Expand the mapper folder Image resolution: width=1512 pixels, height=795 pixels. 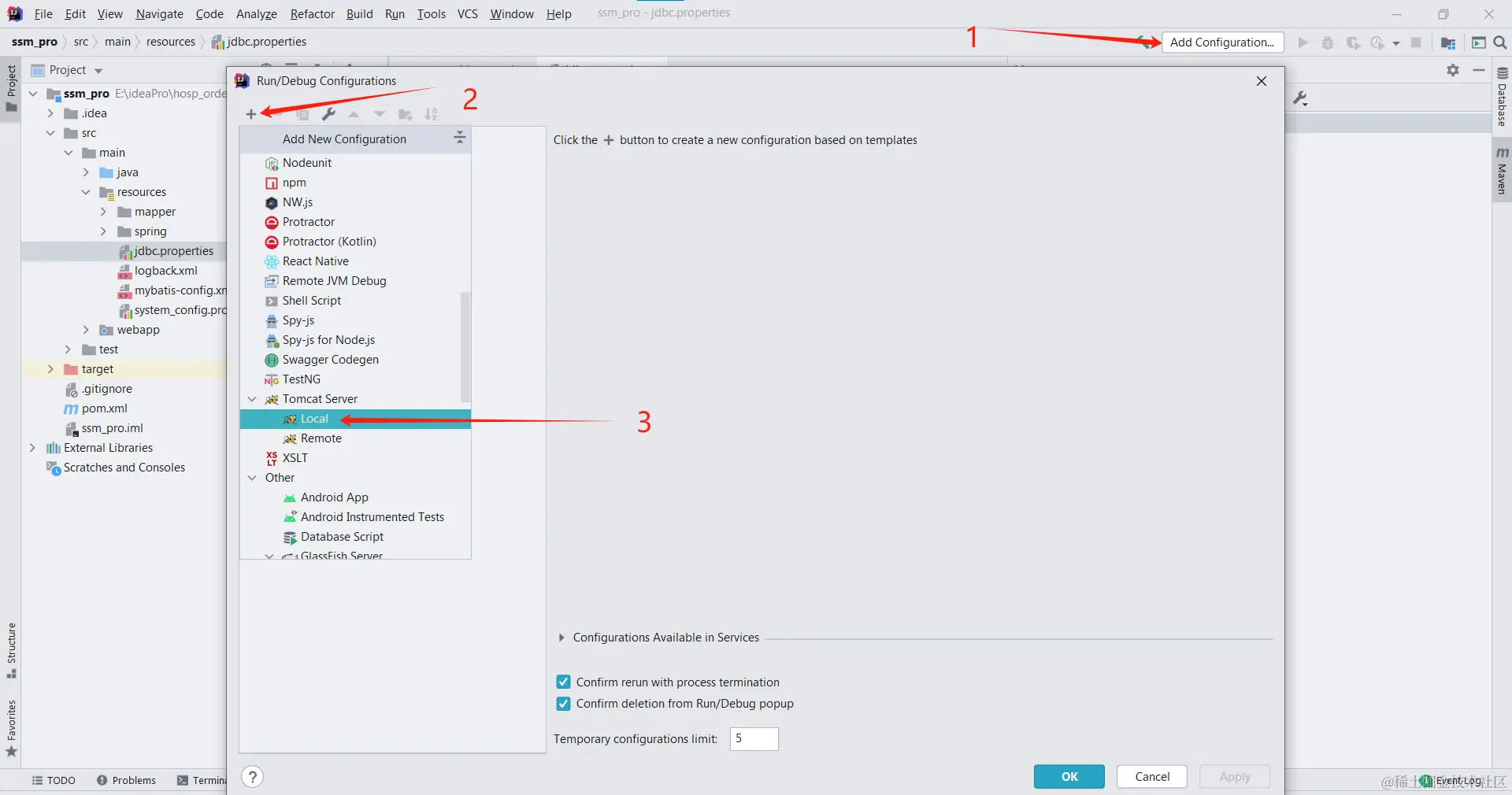pyautogui.click(x=103, y=212)
